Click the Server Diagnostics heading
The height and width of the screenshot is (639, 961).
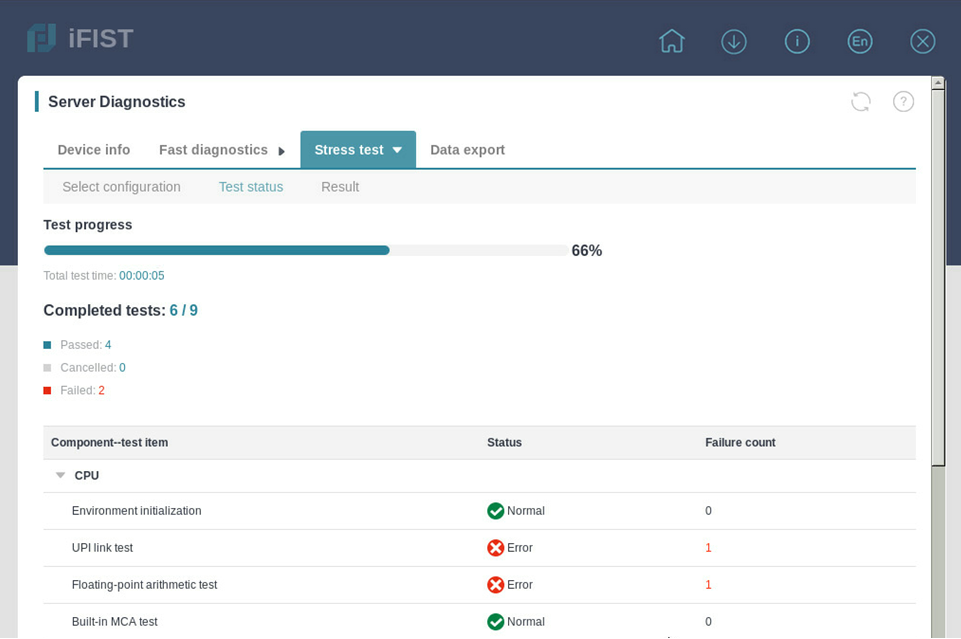pos(117,102)
